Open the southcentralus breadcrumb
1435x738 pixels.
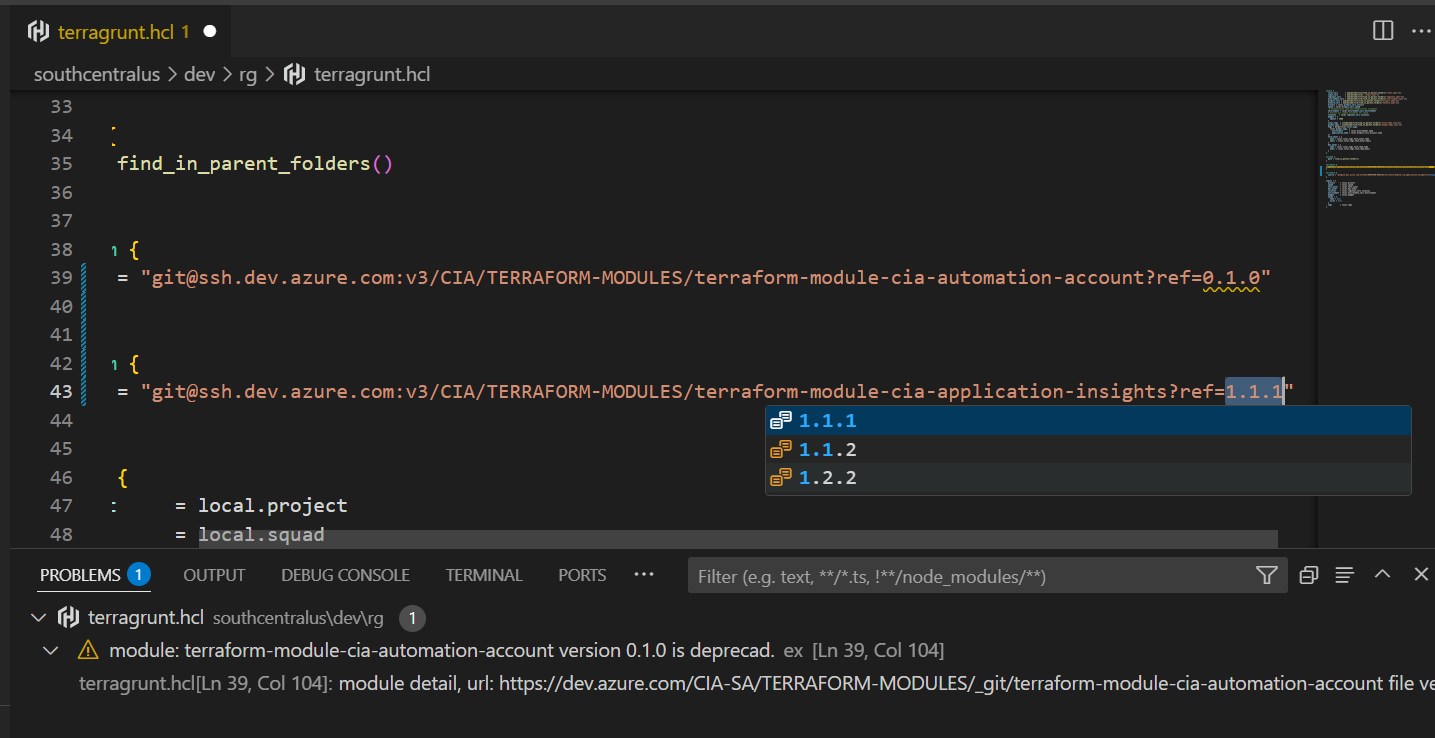click(x=97, y=75)
